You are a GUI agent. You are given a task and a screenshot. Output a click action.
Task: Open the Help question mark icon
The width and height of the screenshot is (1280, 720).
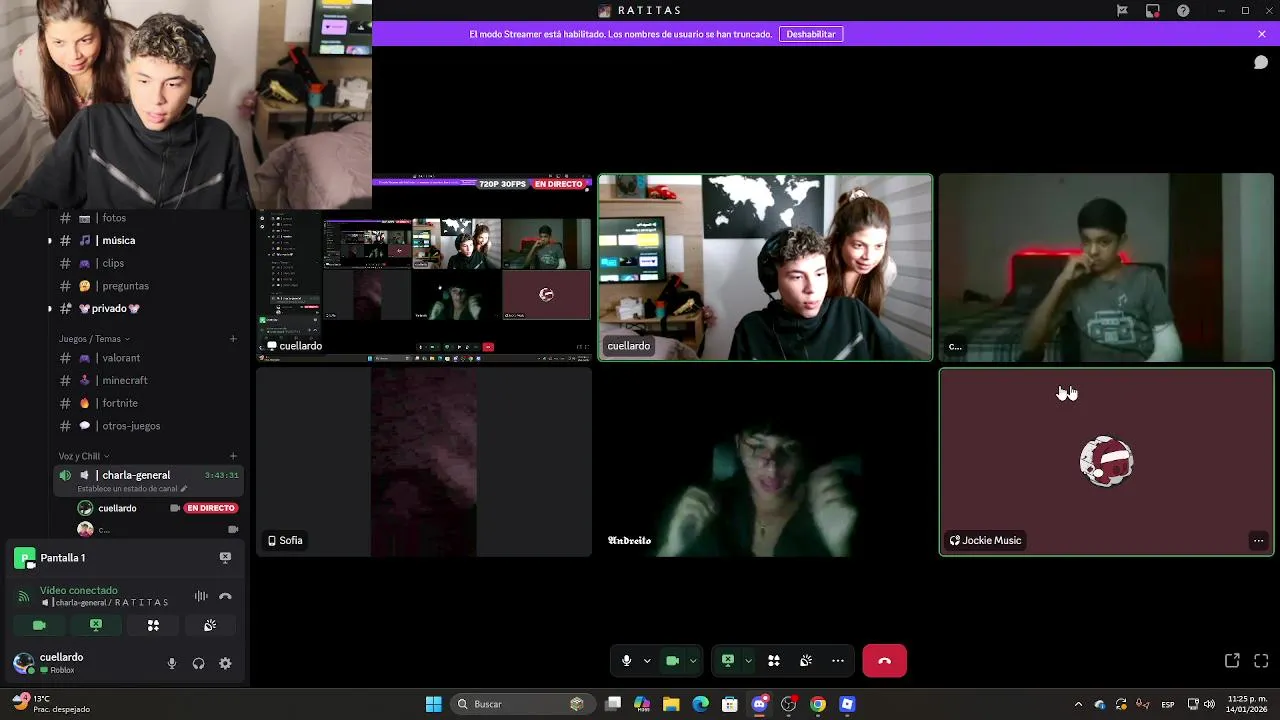[1184, 11]
